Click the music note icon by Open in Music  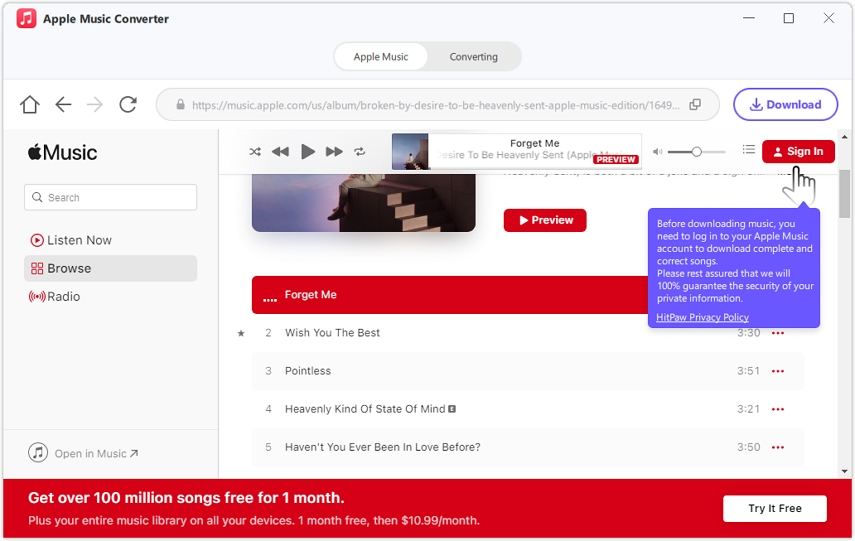pos(38,453)
